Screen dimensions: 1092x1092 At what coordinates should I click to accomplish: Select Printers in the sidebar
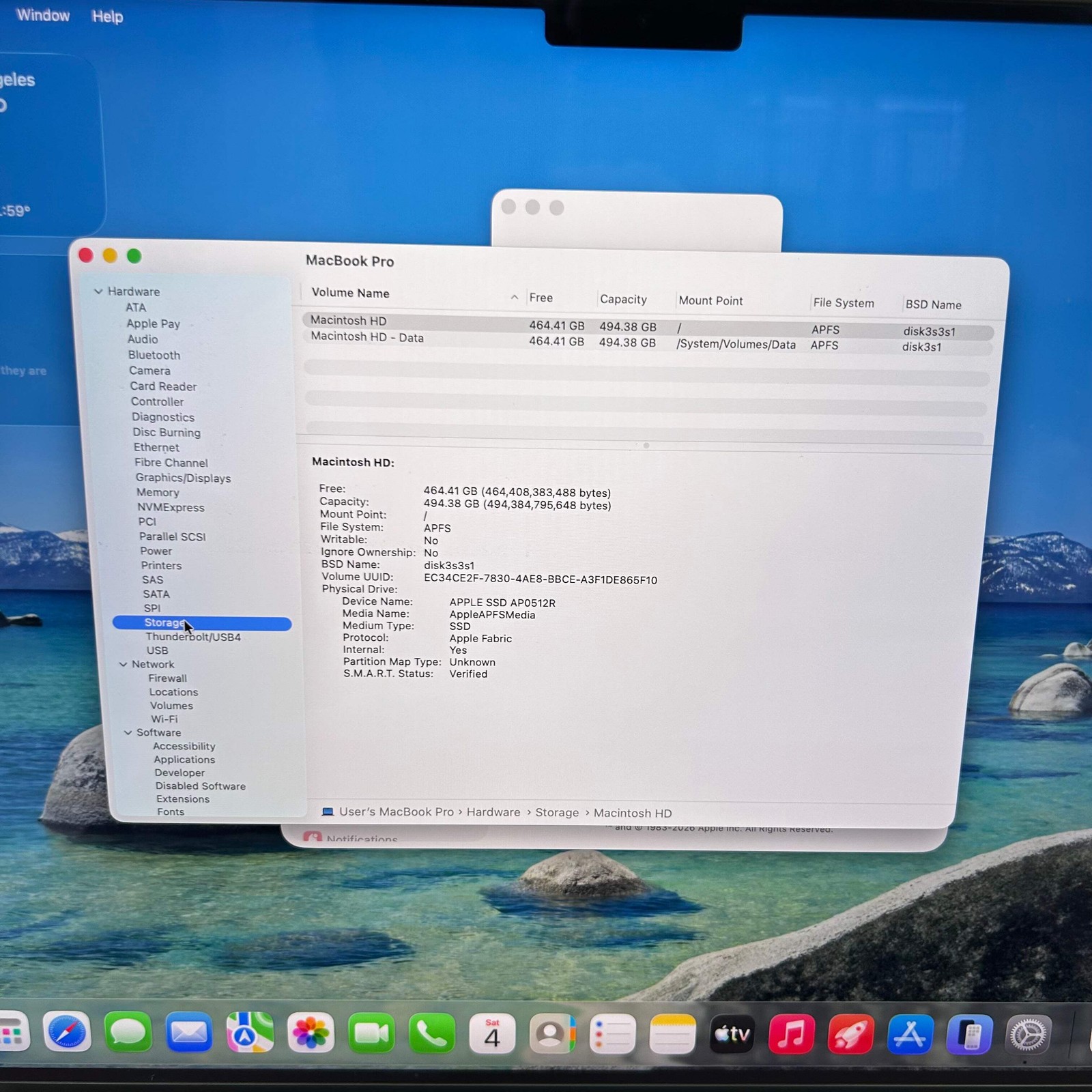(161, 565)
